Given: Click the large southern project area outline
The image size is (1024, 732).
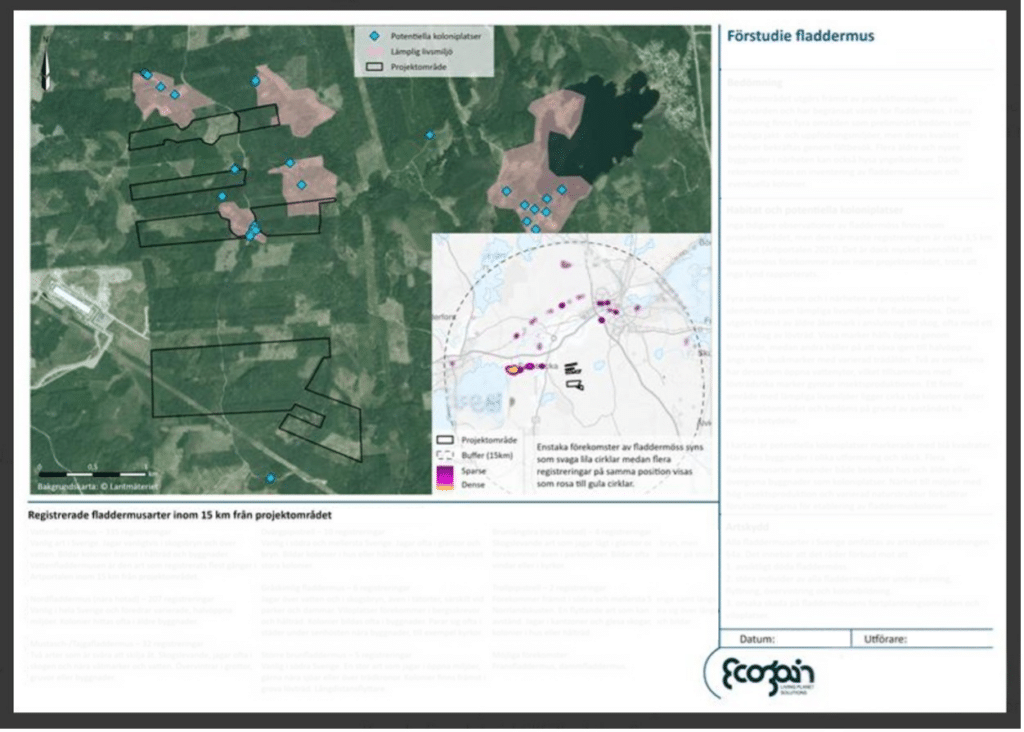Looking at the screenshot, I should click(x=240, y=378).
